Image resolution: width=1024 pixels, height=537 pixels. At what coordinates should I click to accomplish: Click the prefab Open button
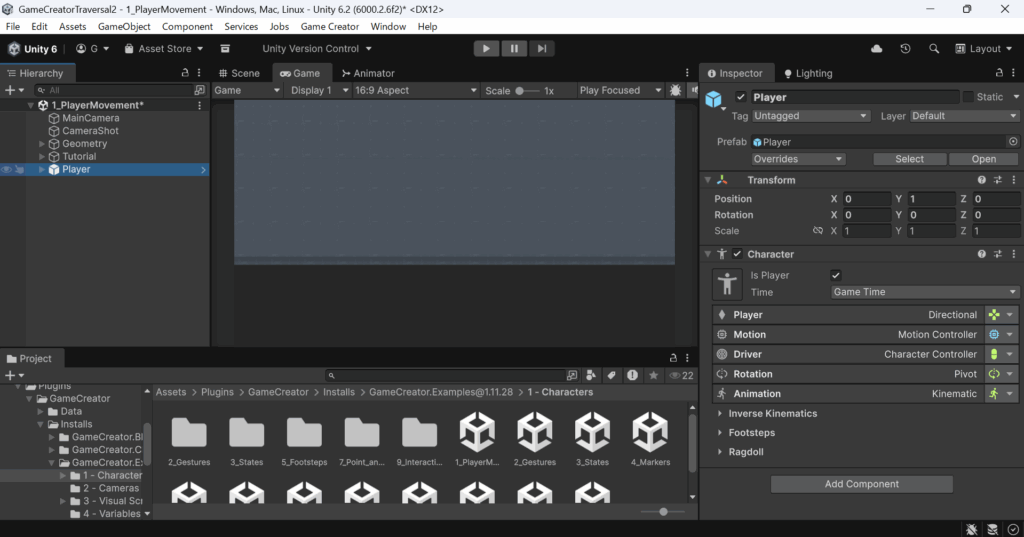(x=983, y=159)
